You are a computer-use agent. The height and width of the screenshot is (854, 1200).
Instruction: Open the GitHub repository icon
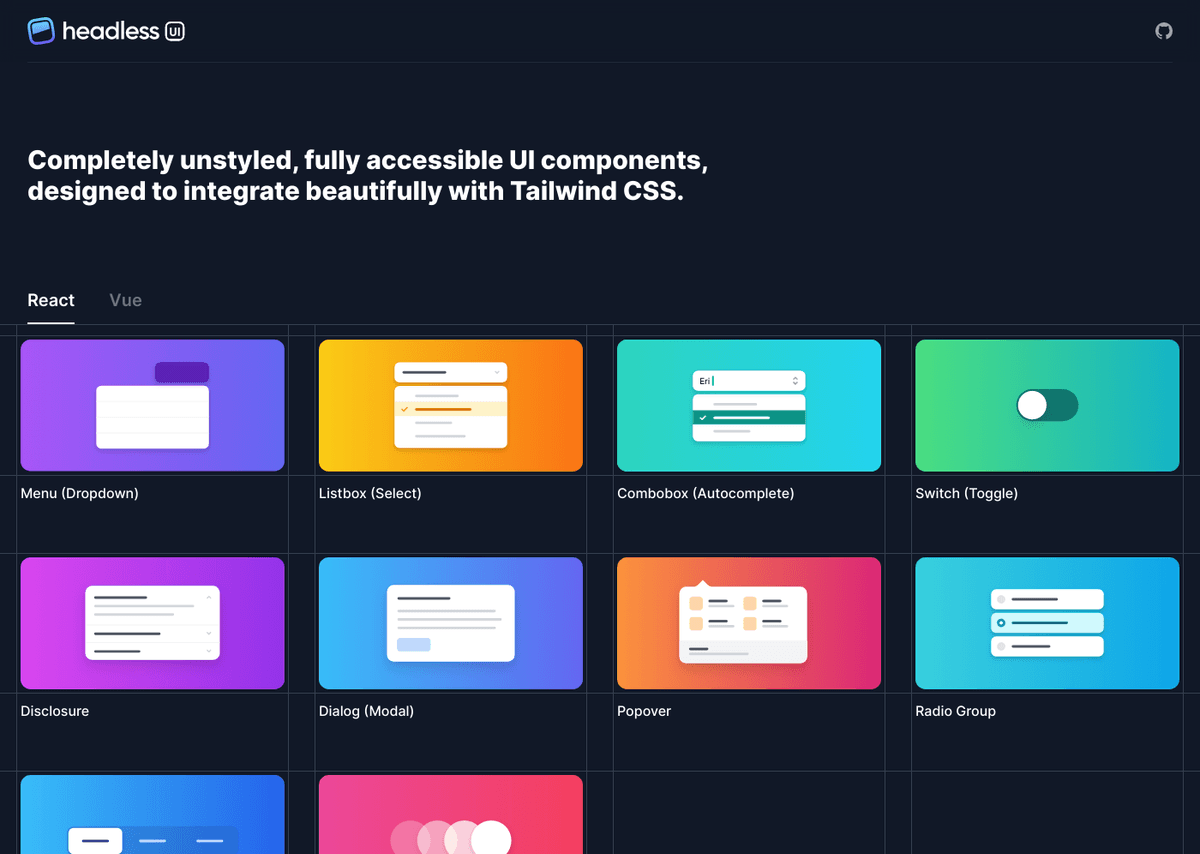[1163, 31]
